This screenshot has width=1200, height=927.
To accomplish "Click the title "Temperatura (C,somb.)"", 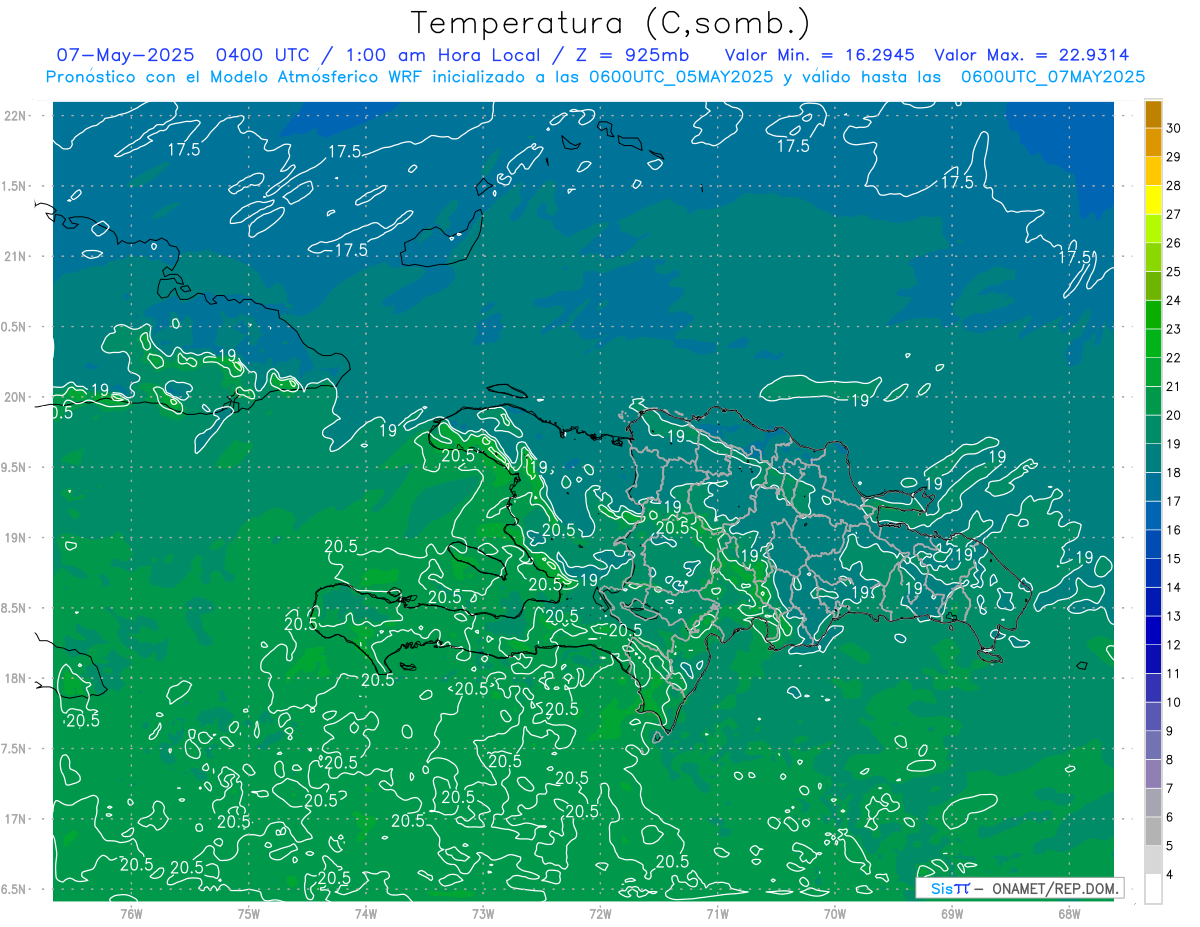I will [611, 23].
